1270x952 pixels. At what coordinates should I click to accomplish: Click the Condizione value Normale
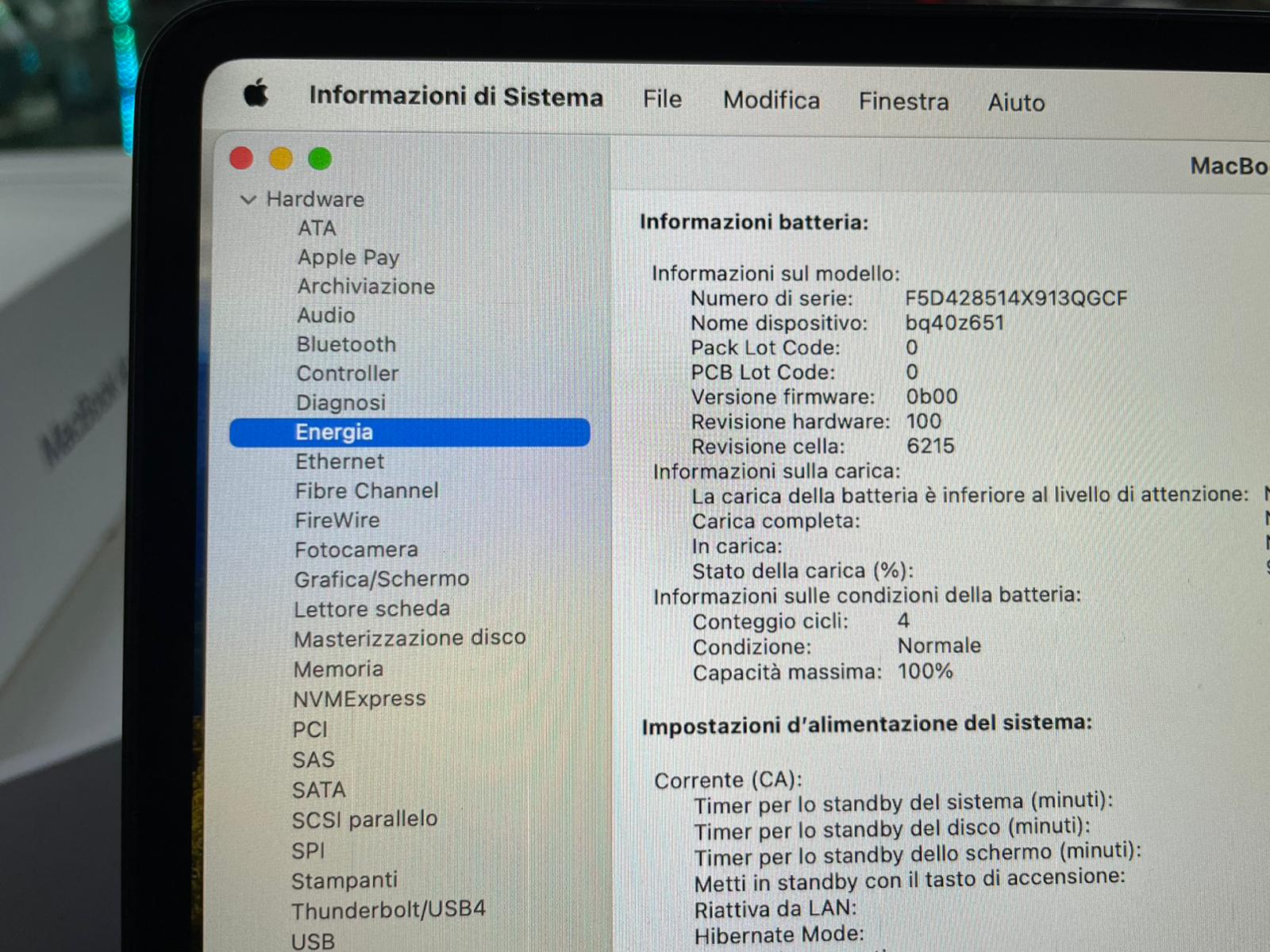[939, 646]
